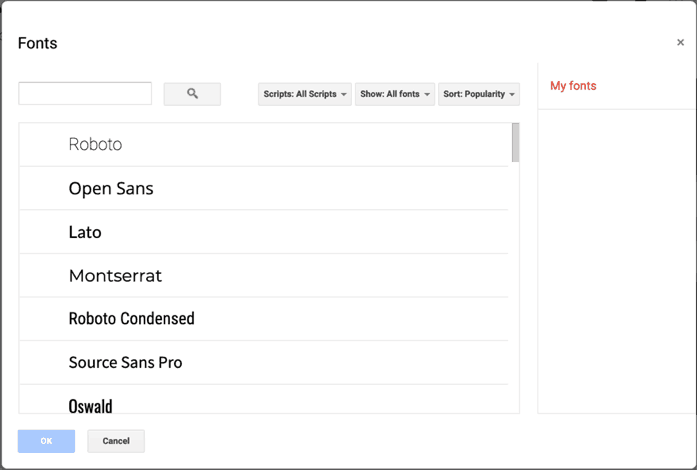Click the arrow on Sort: Popularity

pyautogui.click(x=512, y=94)
